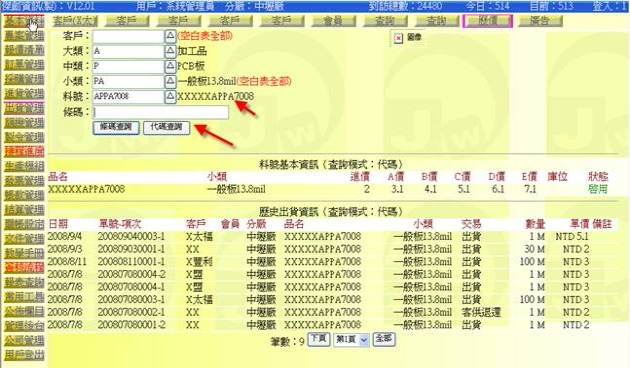Click order number 200807080003-1
Viewport: 630px width, 368px height.
131,299
